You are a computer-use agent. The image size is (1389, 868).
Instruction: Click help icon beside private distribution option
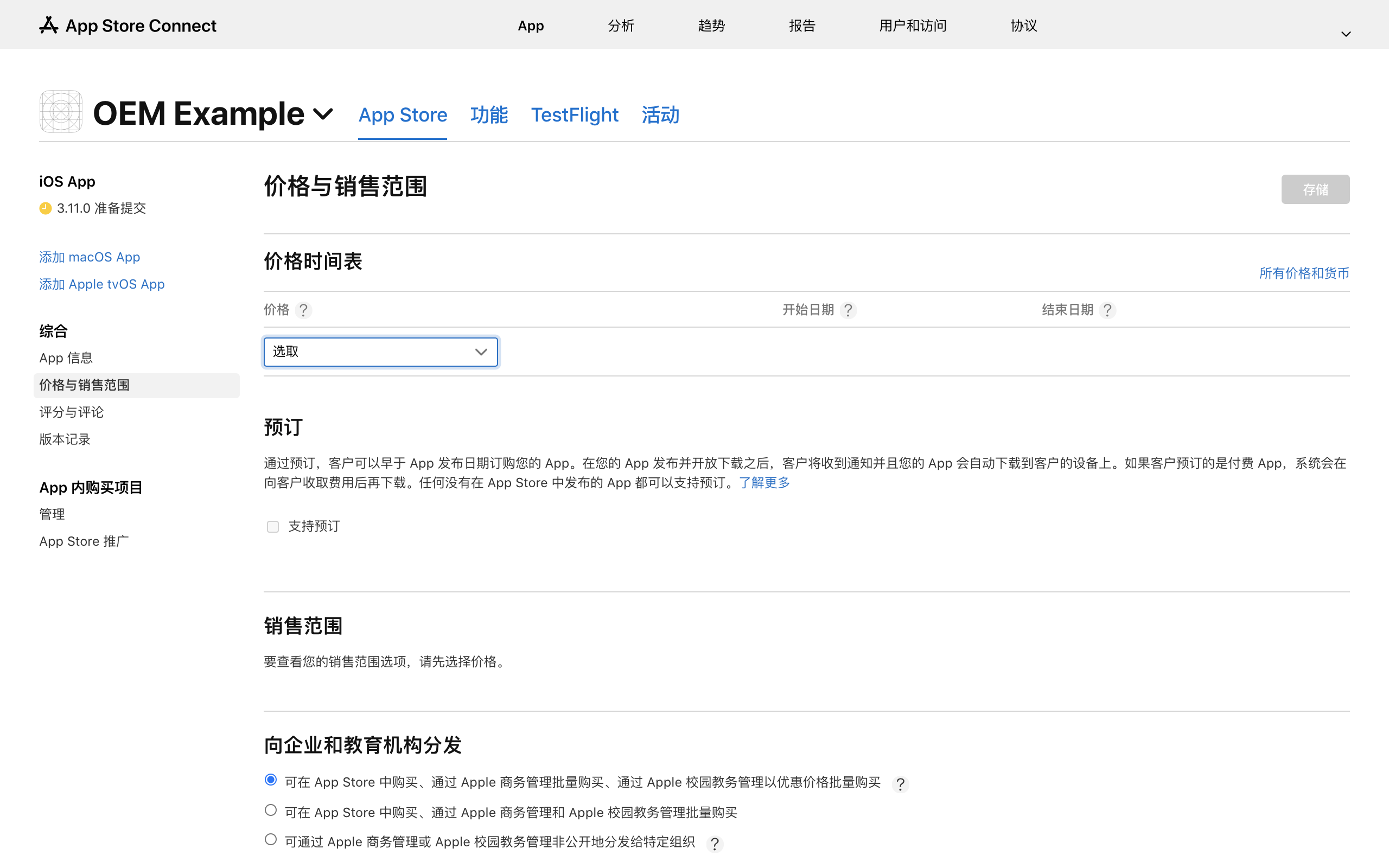pyautogui.click(x=715, y=844)
